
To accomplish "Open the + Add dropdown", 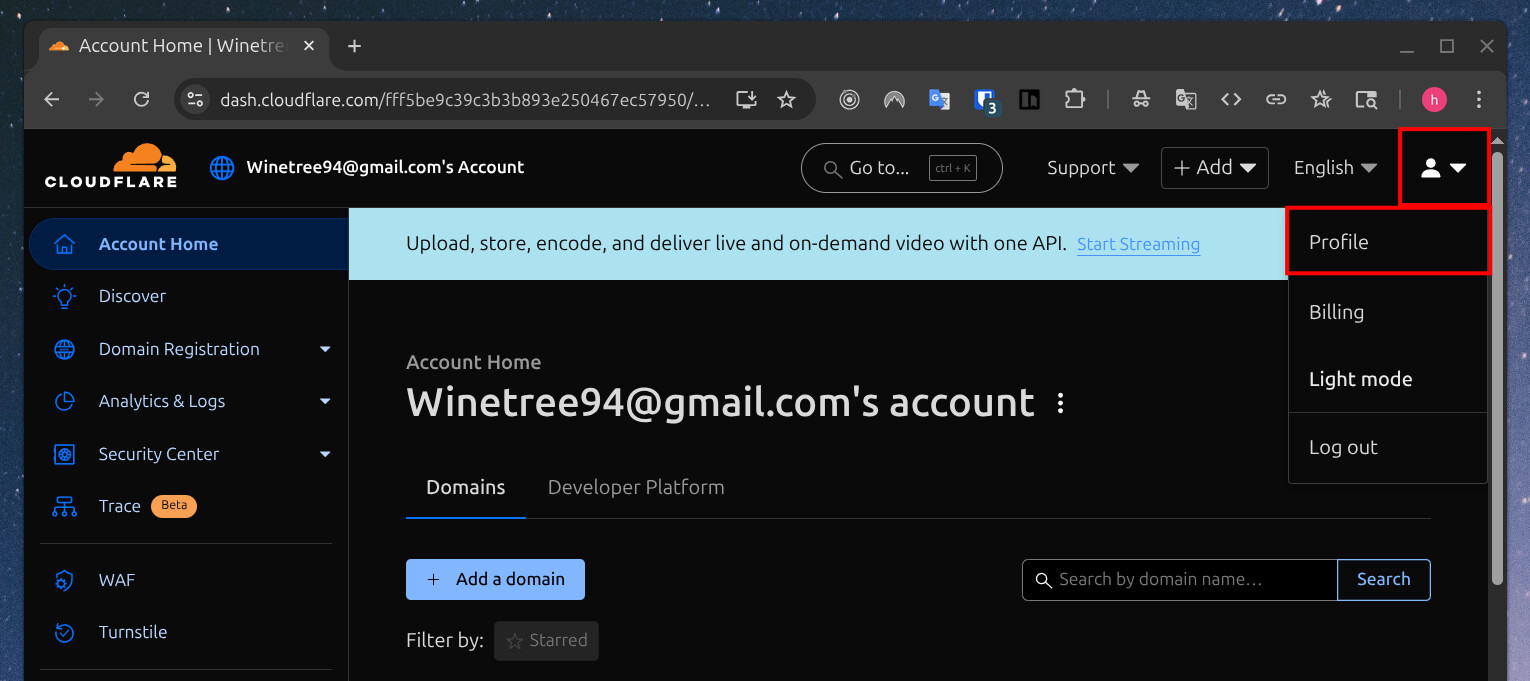I will click(x=1214, y=168).
